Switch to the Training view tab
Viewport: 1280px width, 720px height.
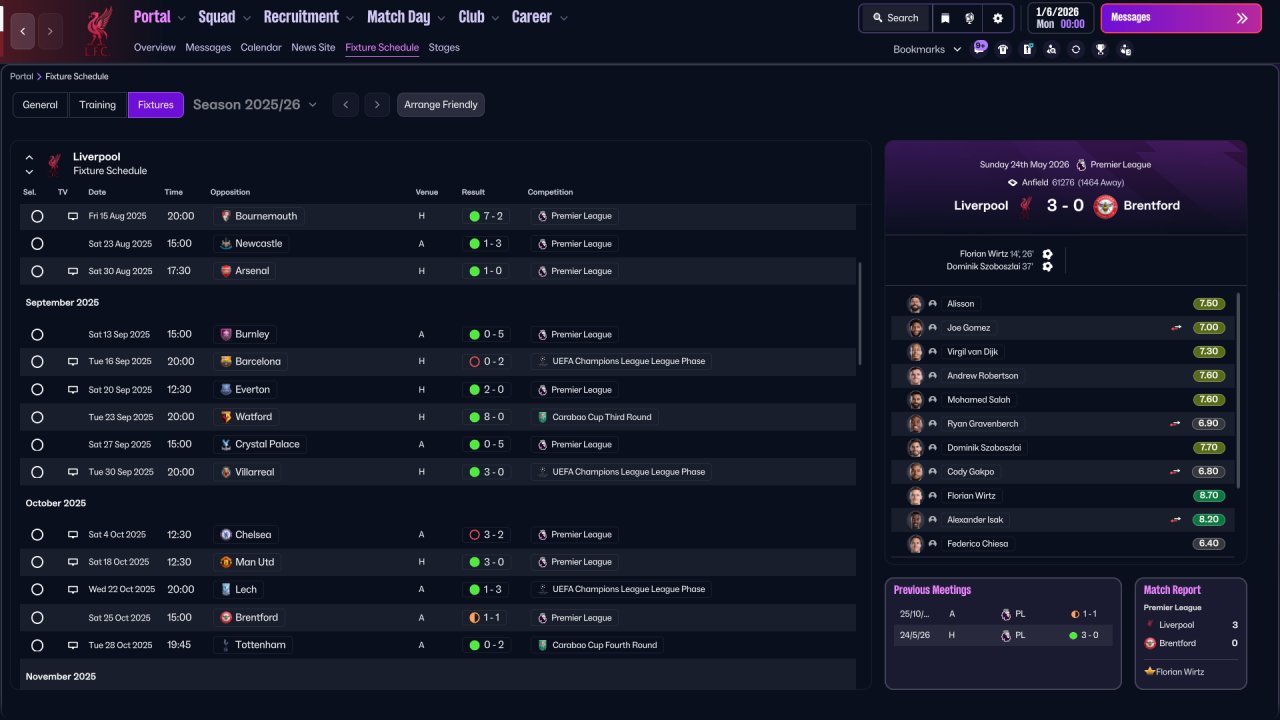coord(98,105)
